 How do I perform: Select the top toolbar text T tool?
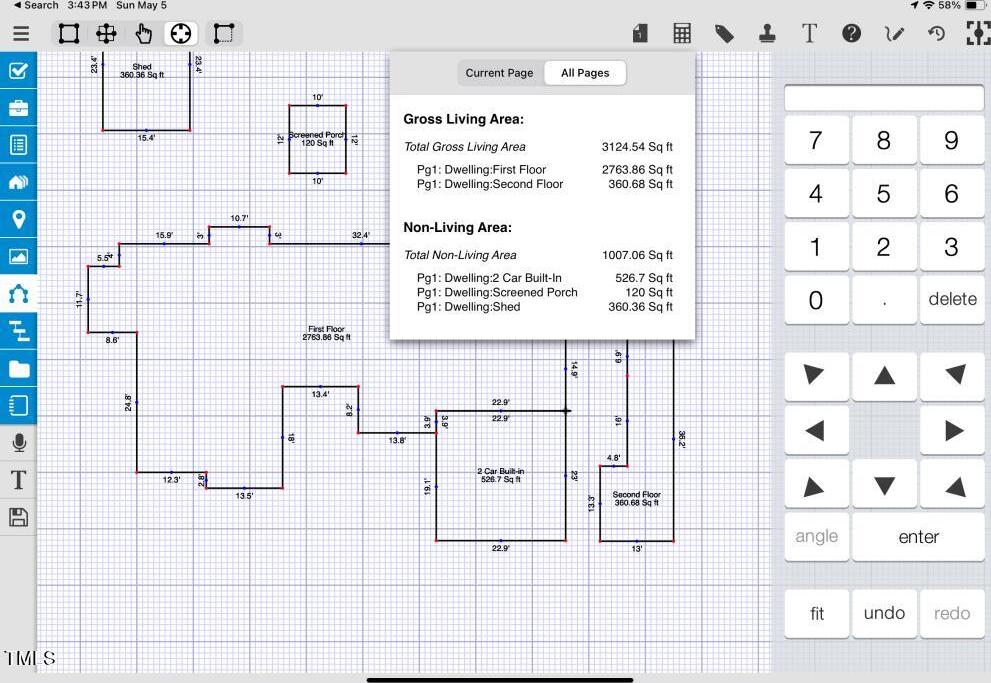810,33
